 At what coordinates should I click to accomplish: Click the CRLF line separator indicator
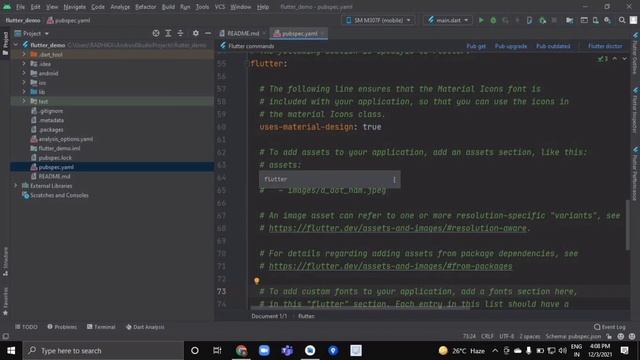pos(487,336)
